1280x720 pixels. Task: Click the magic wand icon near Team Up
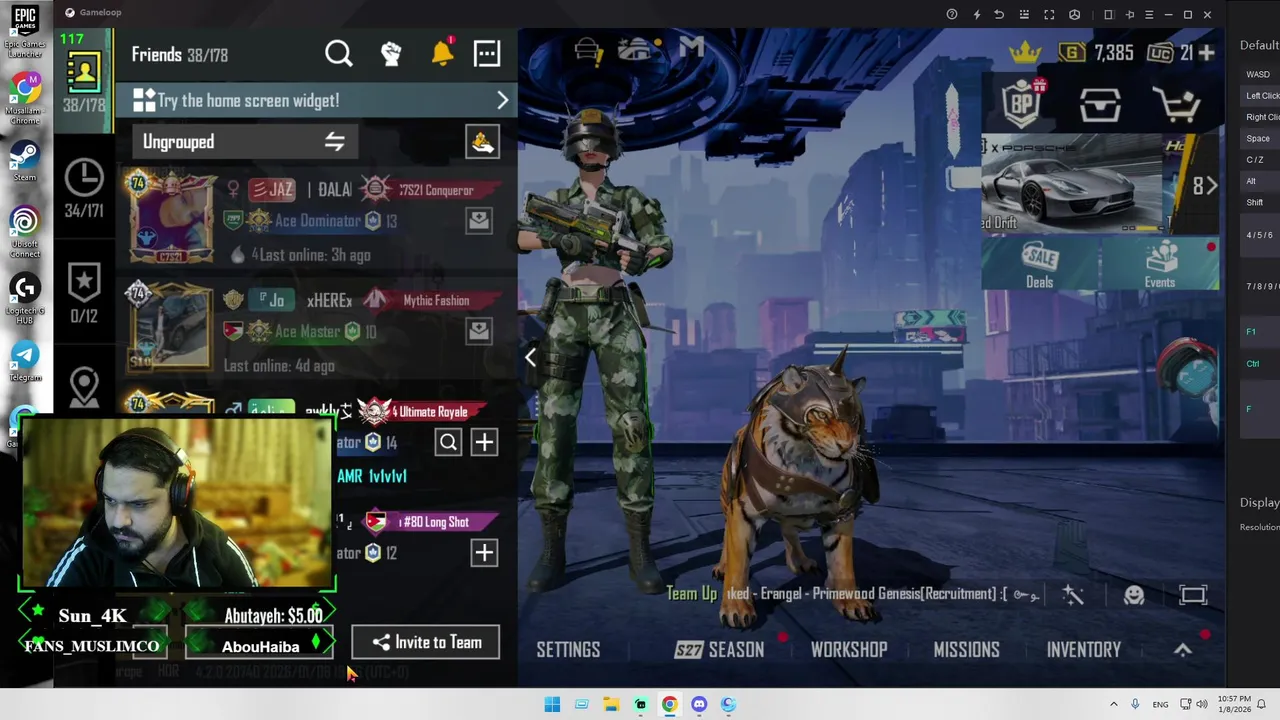1073,595
